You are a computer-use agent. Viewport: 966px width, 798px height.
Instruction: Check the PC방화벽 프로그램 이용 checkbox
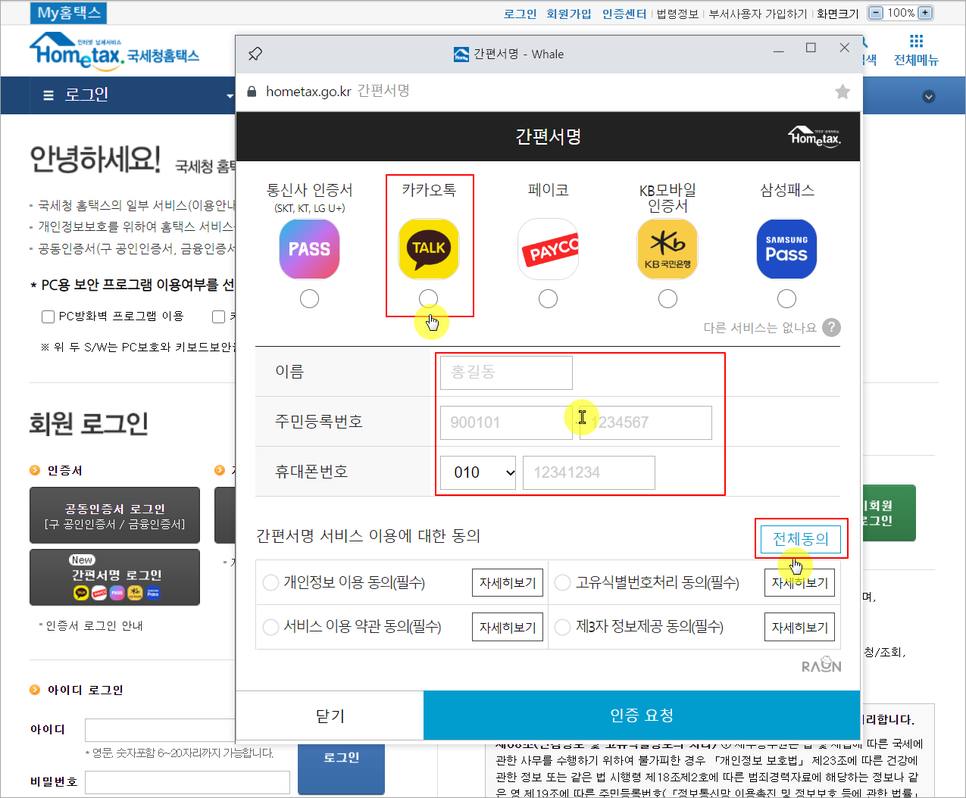pyautogui.click(x=47, y=317)
